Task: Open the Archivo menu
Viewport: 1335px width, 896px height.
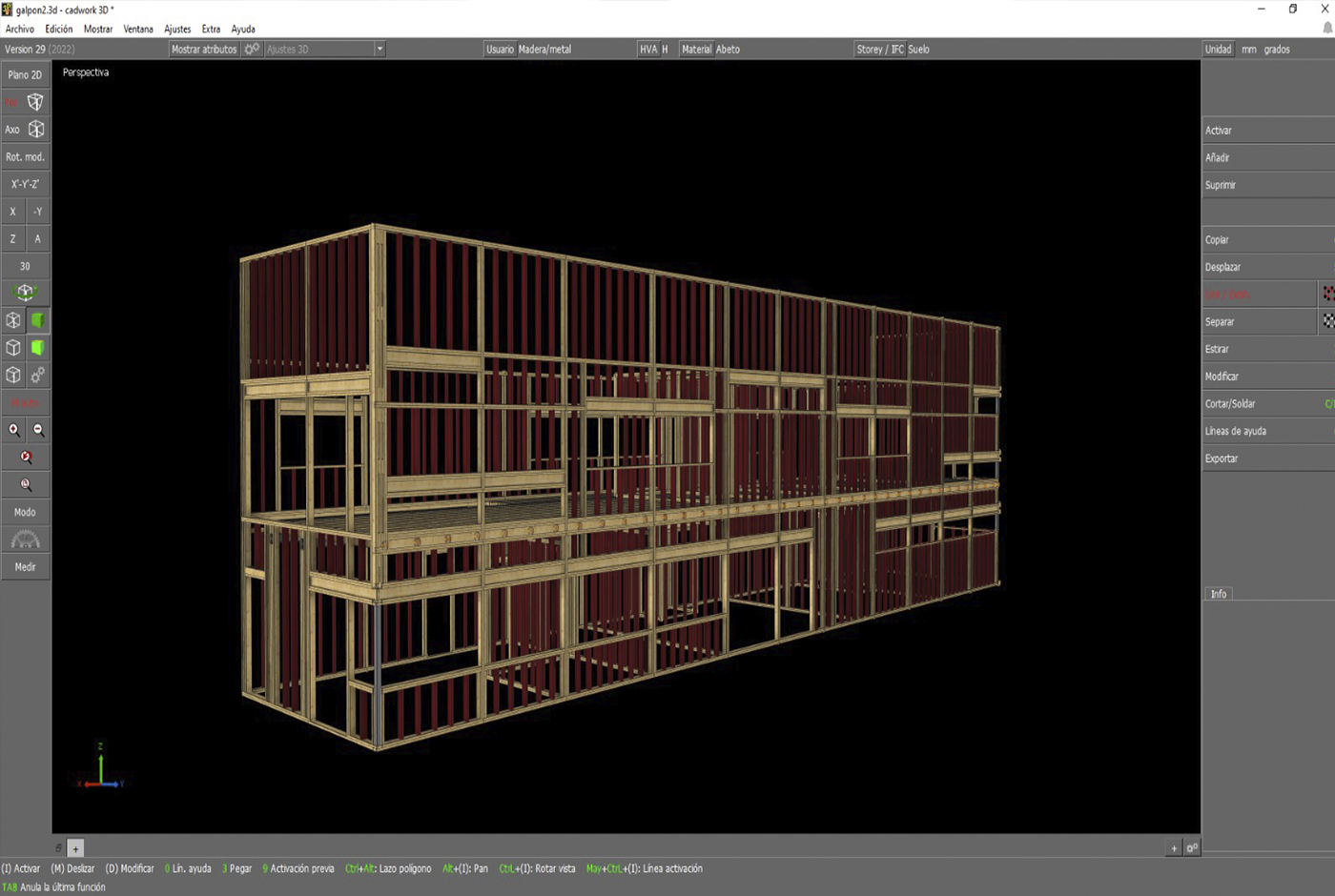Action: [19, 29]
